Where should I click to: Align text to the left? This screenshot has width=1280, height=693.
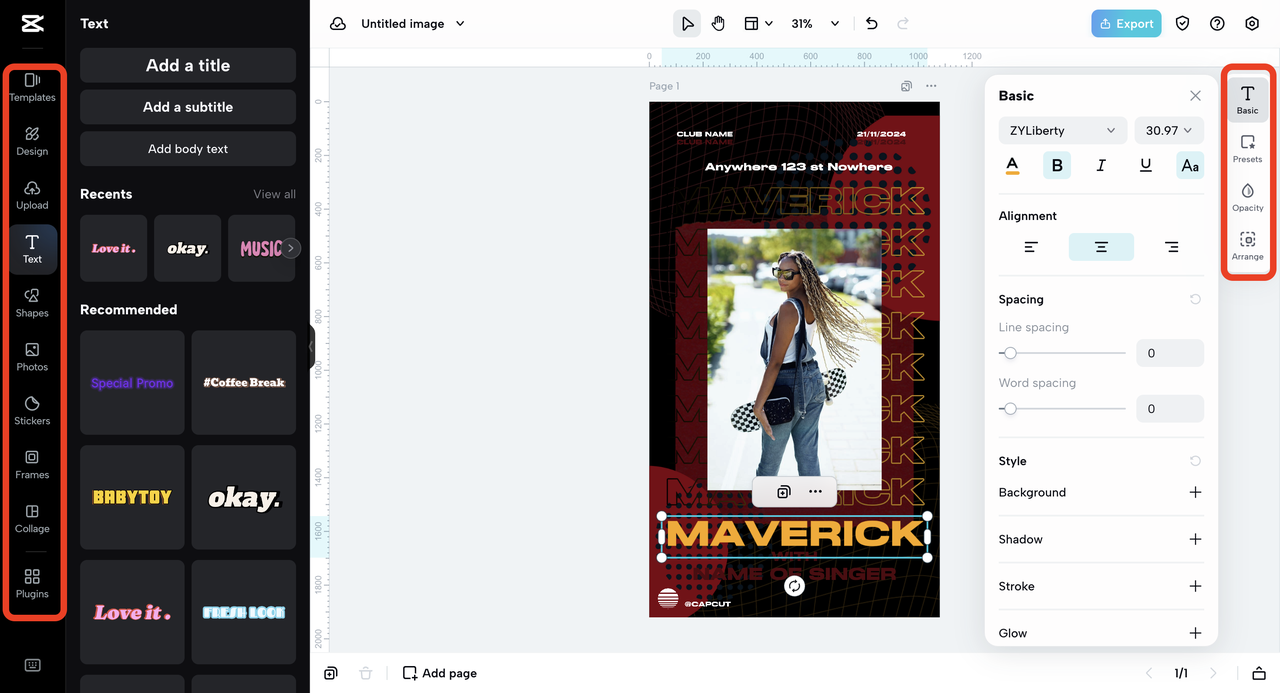coord(1031,247)
